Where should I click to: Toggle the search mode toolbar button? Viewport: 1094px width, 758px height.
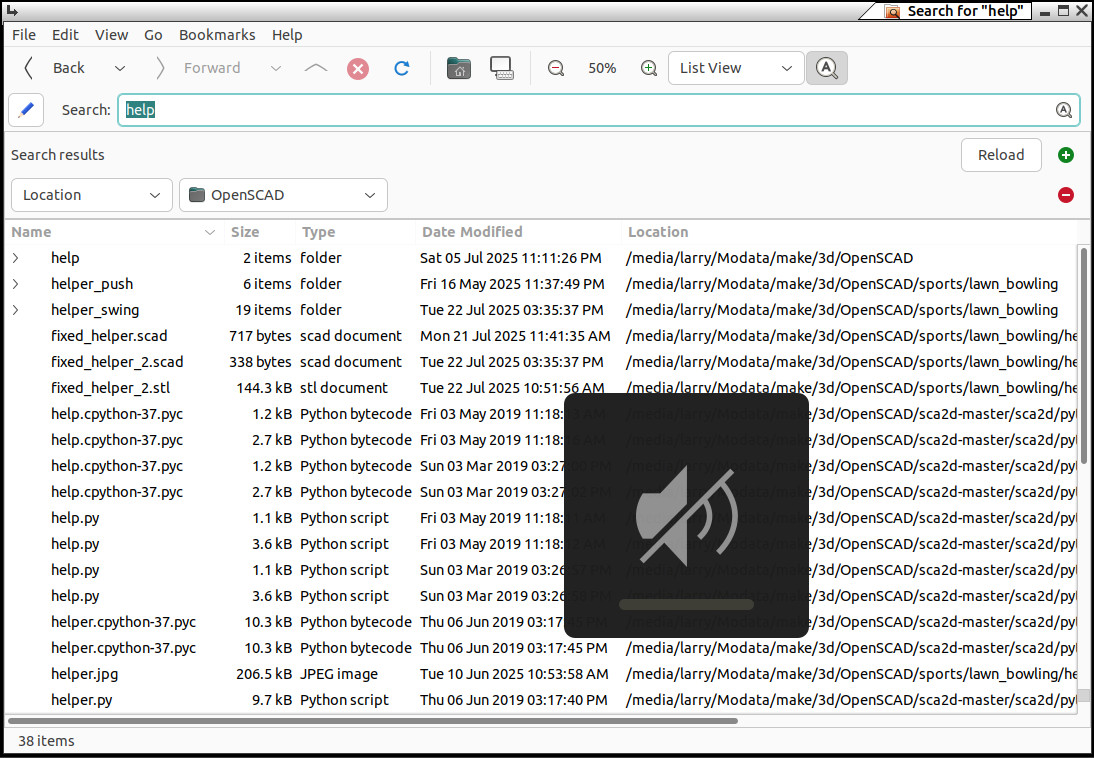pyautogui.click(x=826, y=68)
